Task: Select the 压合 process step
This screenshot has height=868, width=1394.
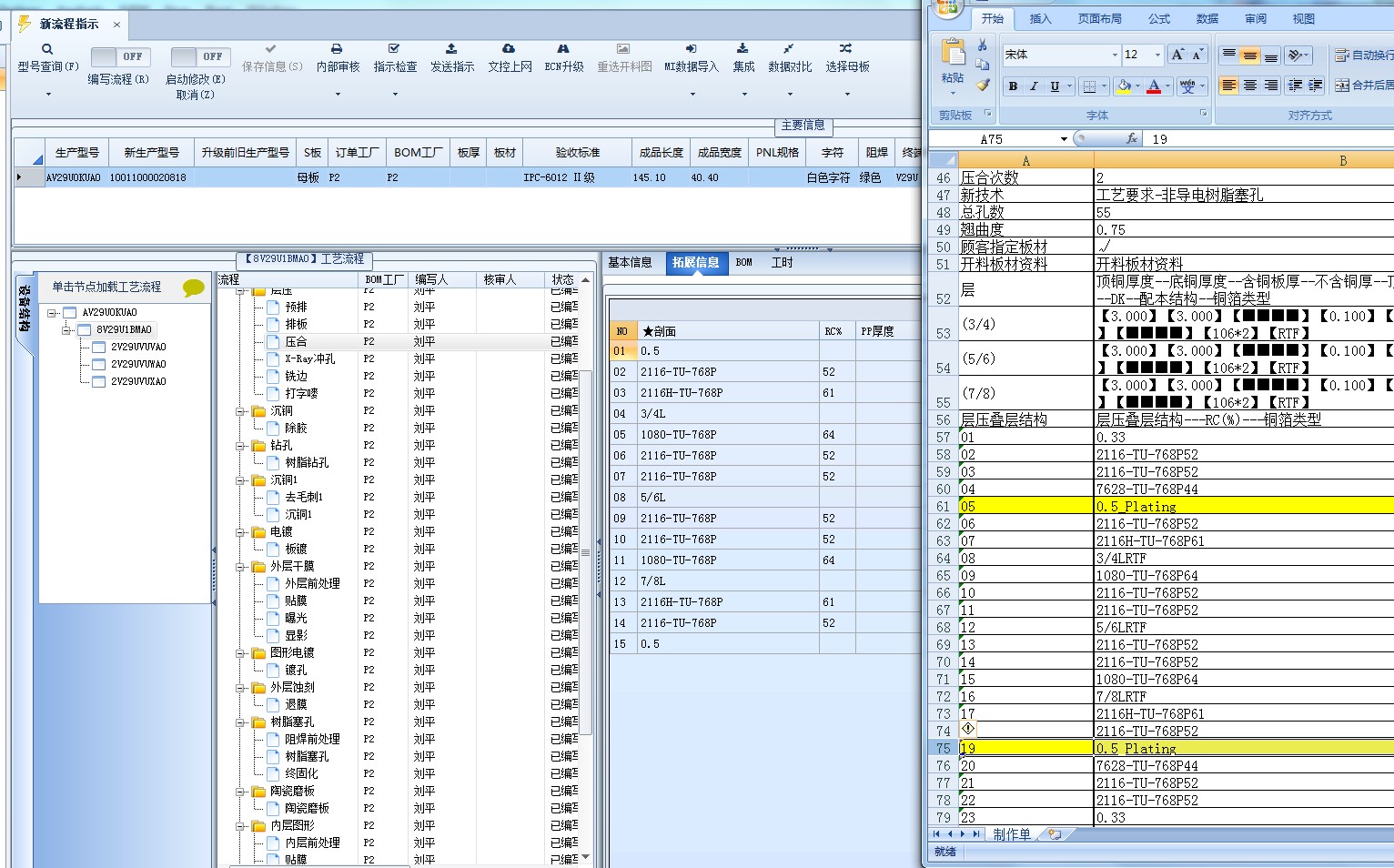Action: [296, 342]
